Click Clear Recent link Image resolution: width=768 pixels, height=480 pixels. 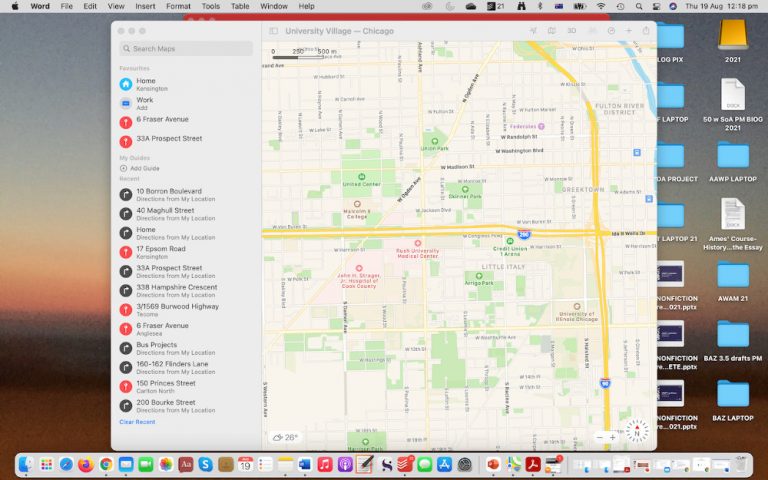tap(137, 422)
